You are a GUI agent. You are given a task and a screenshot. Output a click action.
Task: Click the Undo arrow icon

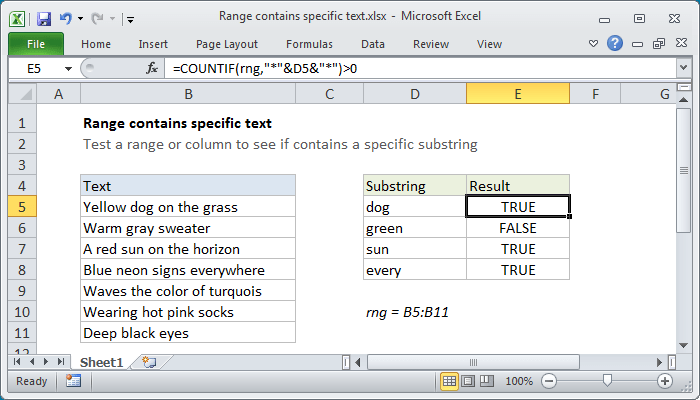(66, 19)
